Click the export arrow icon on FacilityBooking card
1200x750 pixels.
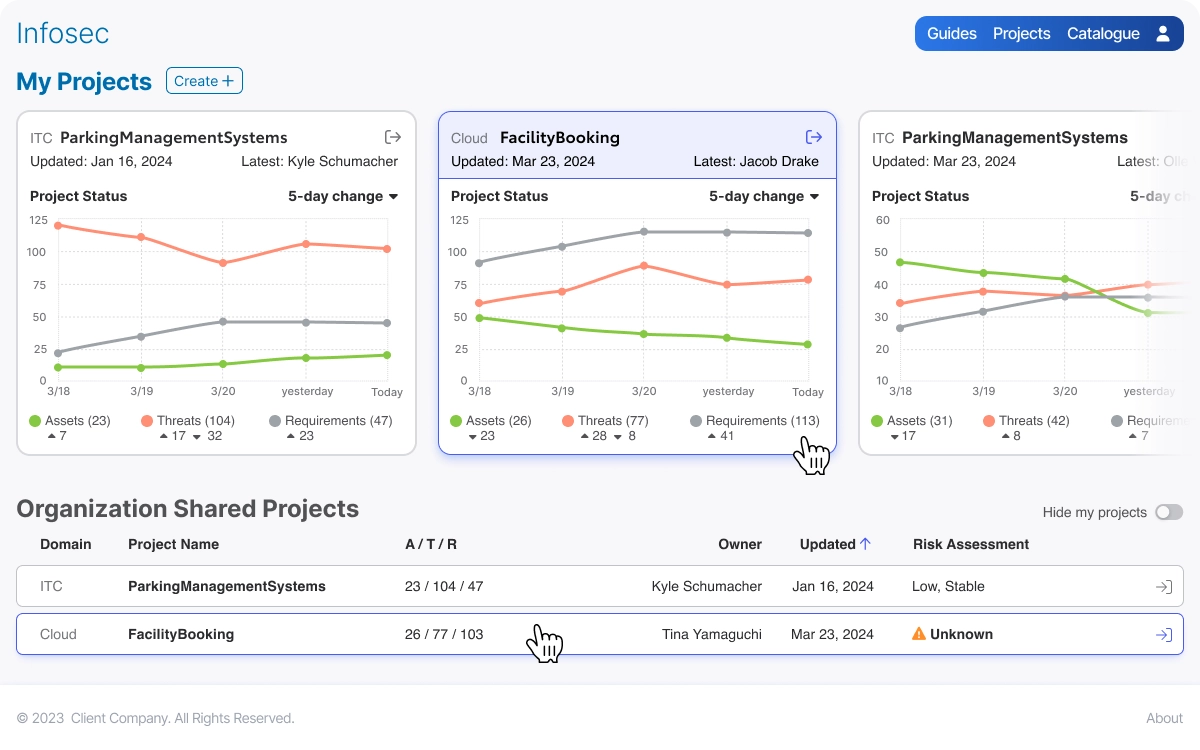tap(814, 137)
